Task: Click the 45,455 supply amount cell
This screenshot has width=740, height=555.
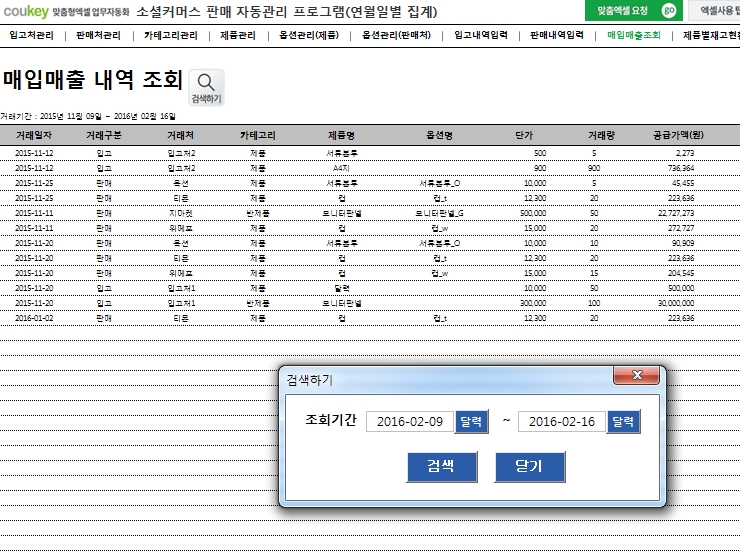Action: coord(683,183)
